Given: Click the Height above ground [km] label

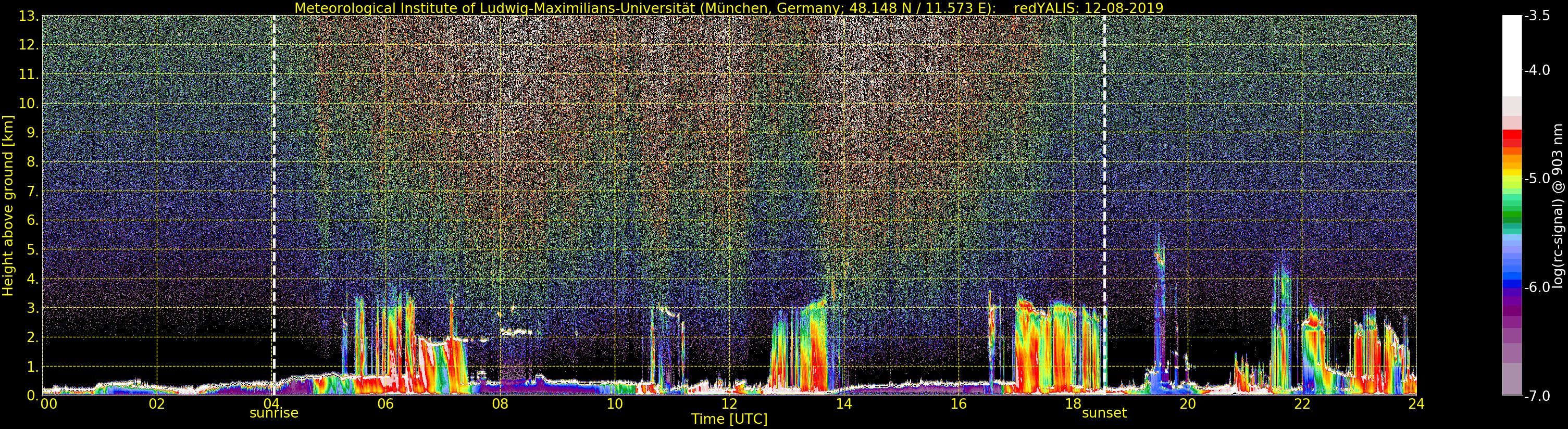Looking at the screenshot, I should tap(8, 206).
